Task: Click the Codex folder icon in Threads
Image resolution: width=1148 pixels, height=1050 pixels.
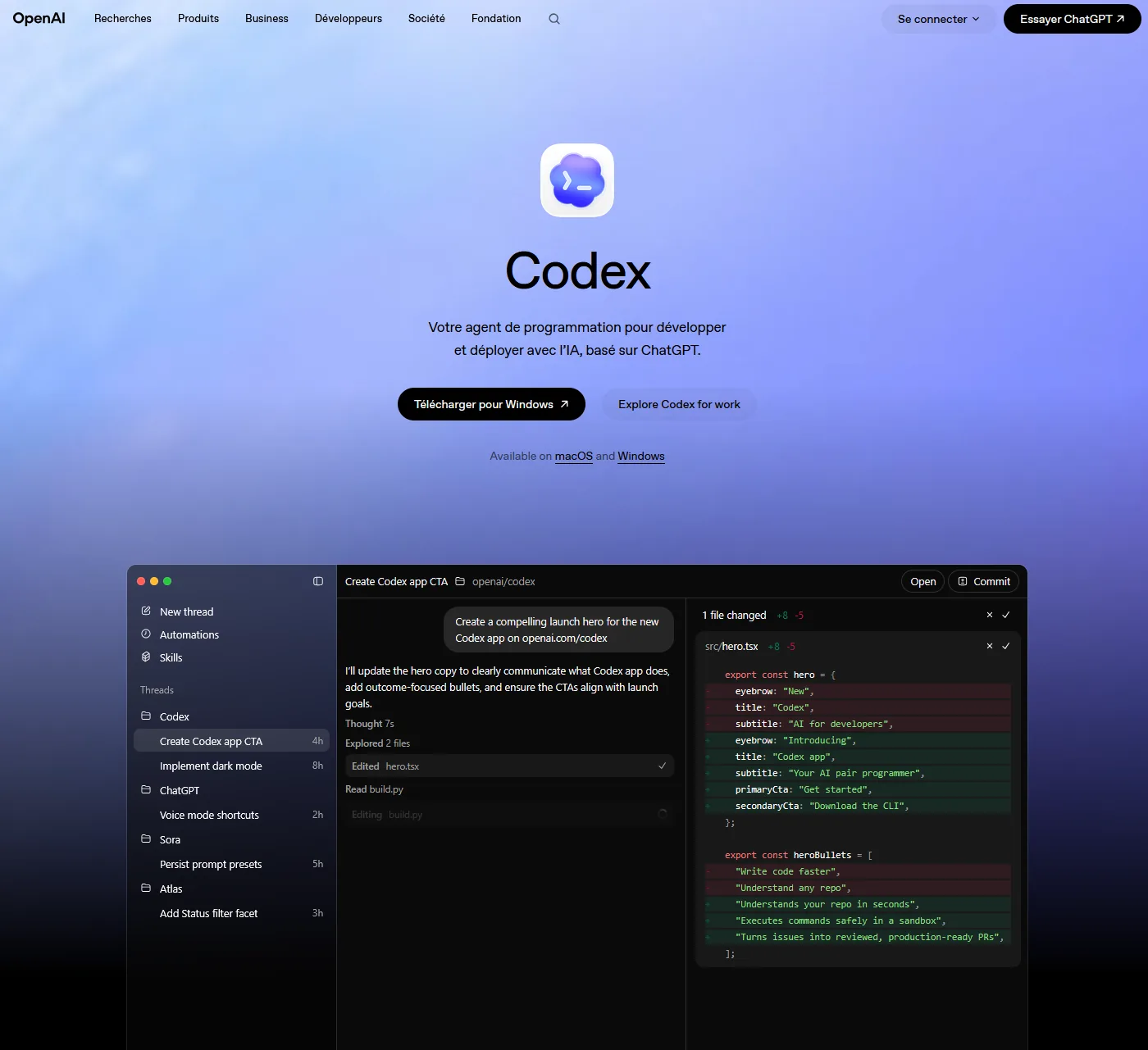Action: 146,716
